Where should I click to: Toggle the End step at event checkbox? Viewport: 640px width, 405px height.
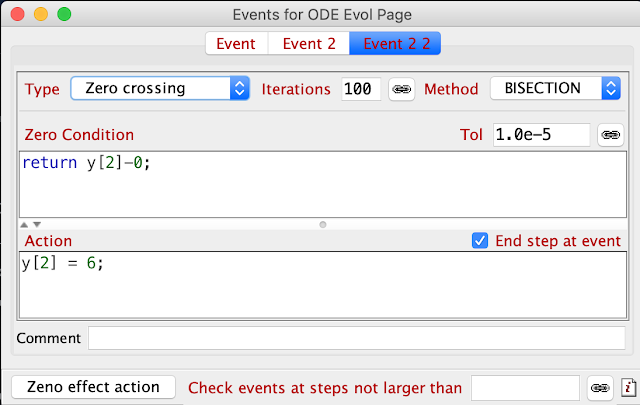click(480, 241)
